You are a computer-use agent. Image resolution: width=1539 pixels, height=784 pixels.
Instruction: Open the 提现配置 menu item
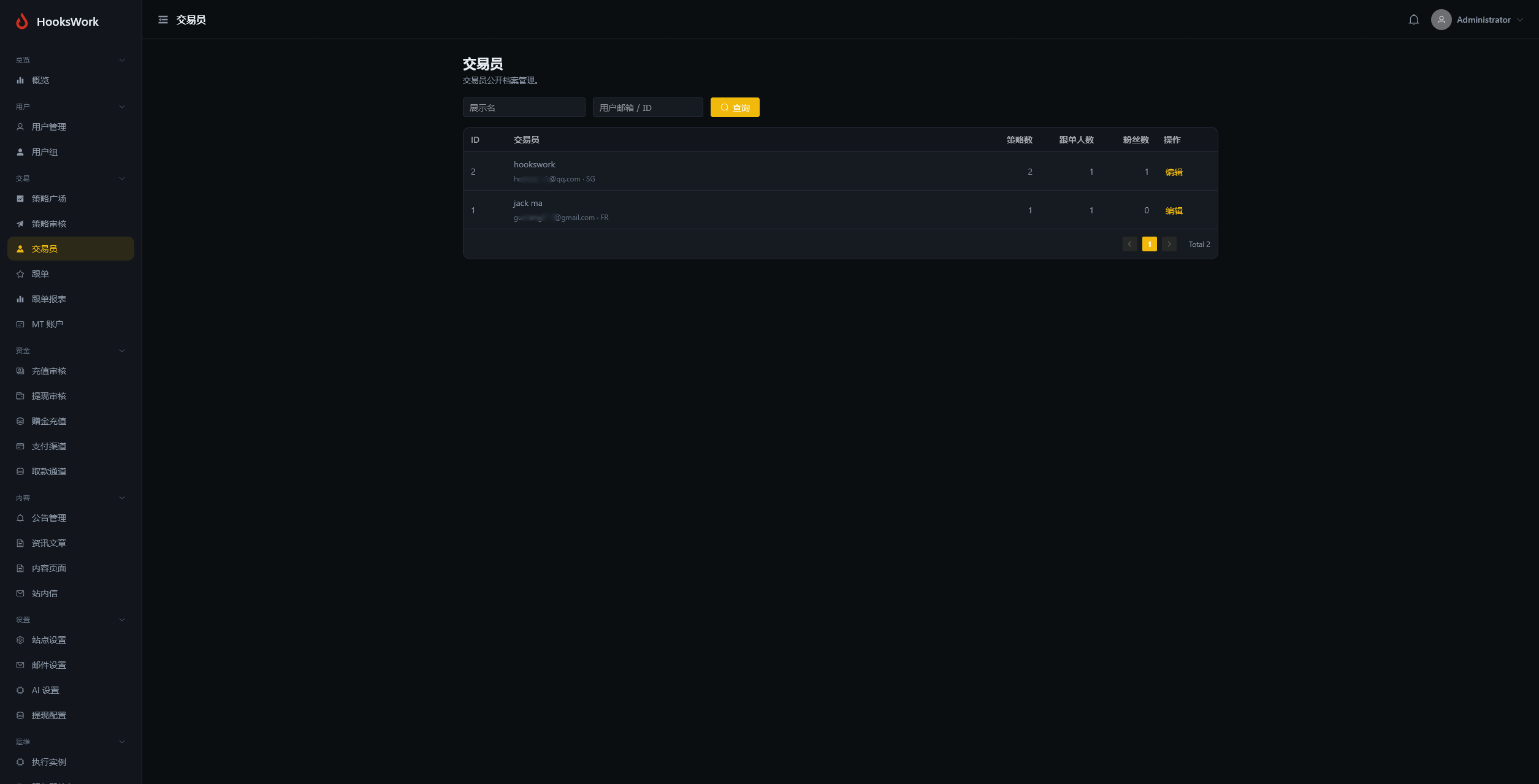(x=71, y=715)
